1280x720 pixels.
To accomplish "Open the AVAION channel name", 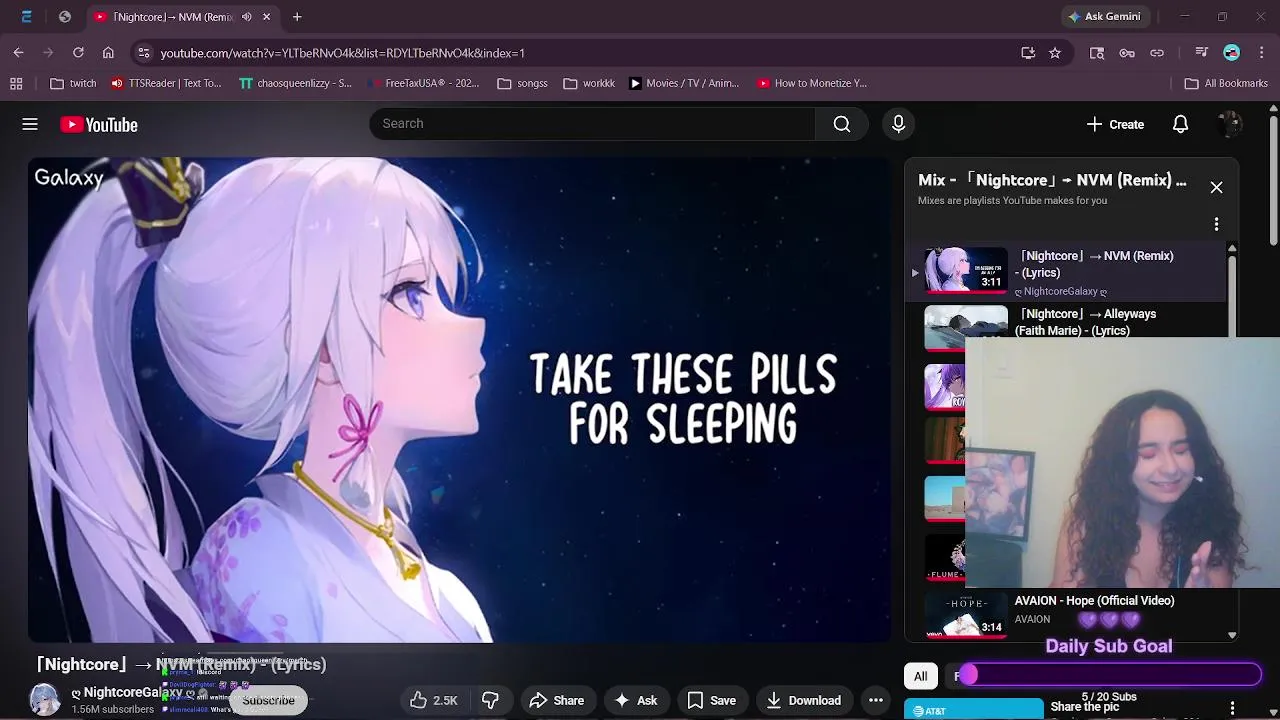I will [x=1032, y=620].
